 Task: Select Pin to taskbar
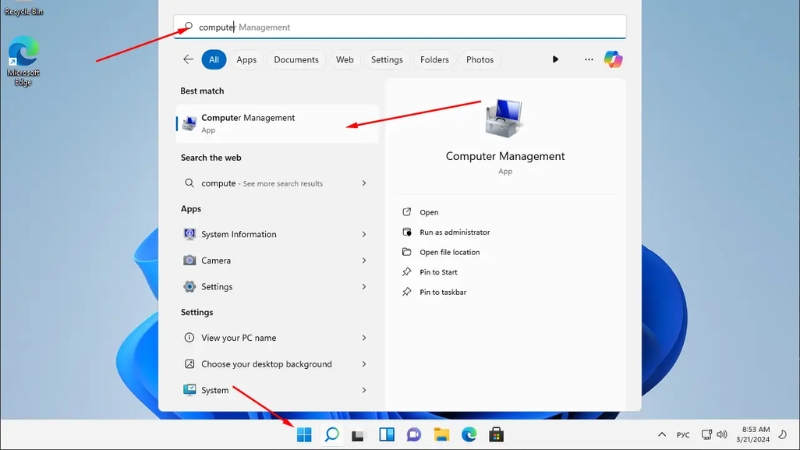click(x=434, y=292)
